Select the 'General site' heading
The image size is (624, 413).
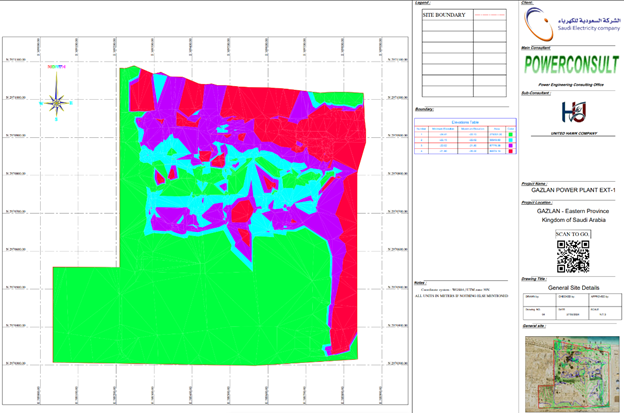(534, 326)
